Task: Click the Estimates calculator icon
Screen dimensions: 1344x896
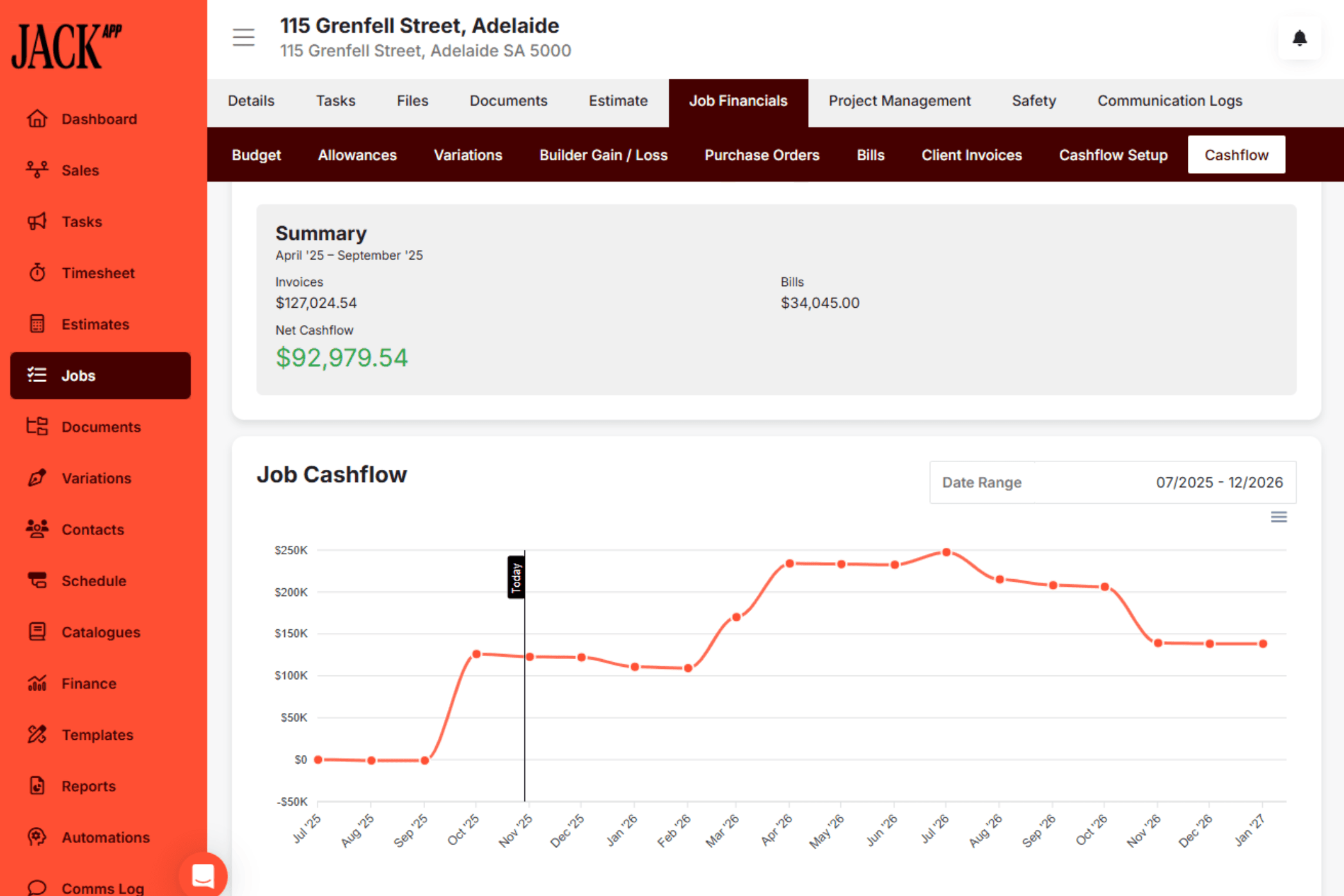Action: [x=37, y=324]
